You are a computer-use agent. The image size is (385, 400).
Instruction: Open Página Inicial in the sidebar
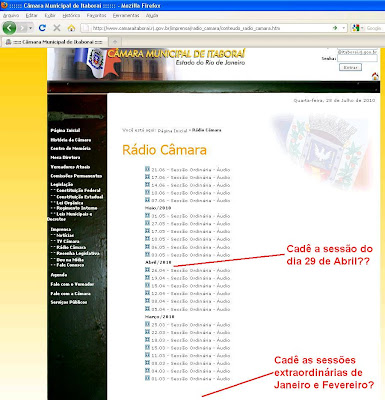tap(65, 130)
